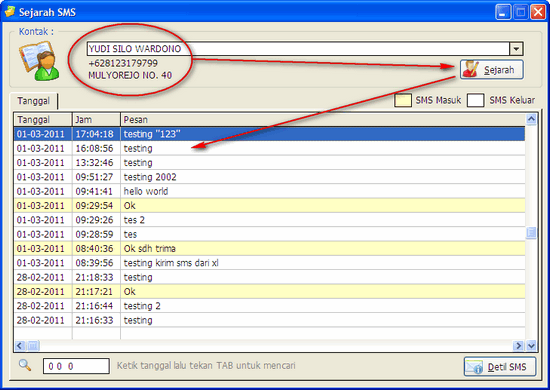
Task: Switch to the Tanggal tab
Action: point(34,101)
